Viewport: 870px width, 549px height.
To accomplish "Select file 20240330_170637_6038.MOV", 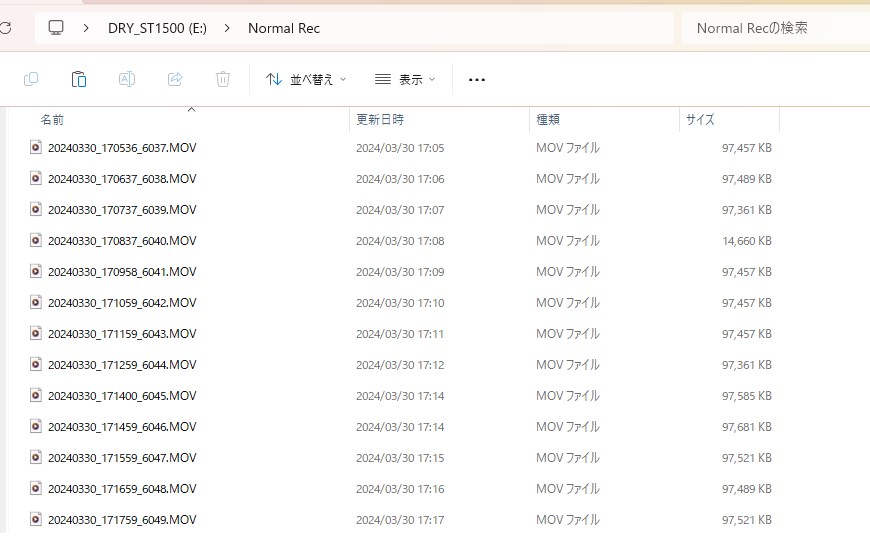I will click(122, 179).
